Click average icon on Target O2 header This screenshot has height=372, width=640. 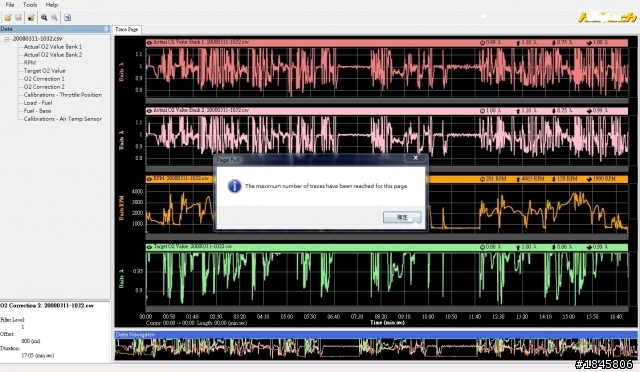coord(589,247)
